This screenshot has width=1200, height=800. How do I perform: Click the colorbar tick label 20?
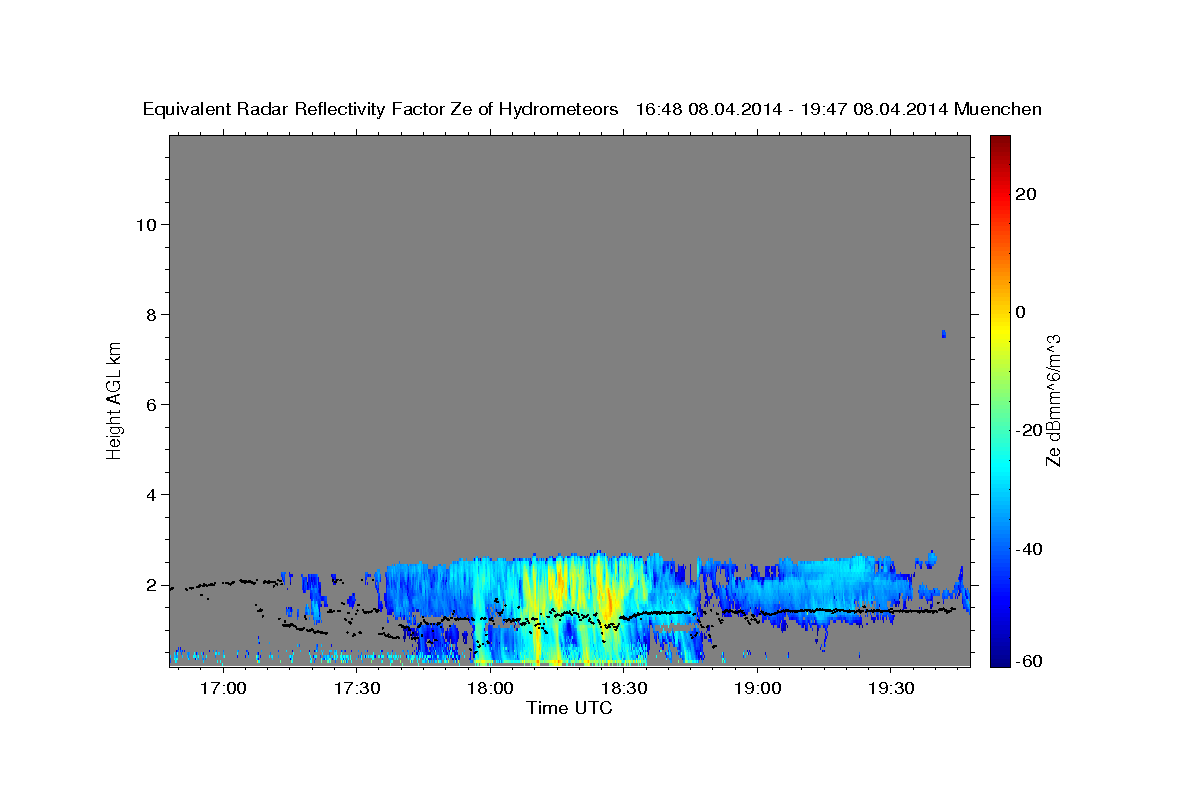point(1025,194)
